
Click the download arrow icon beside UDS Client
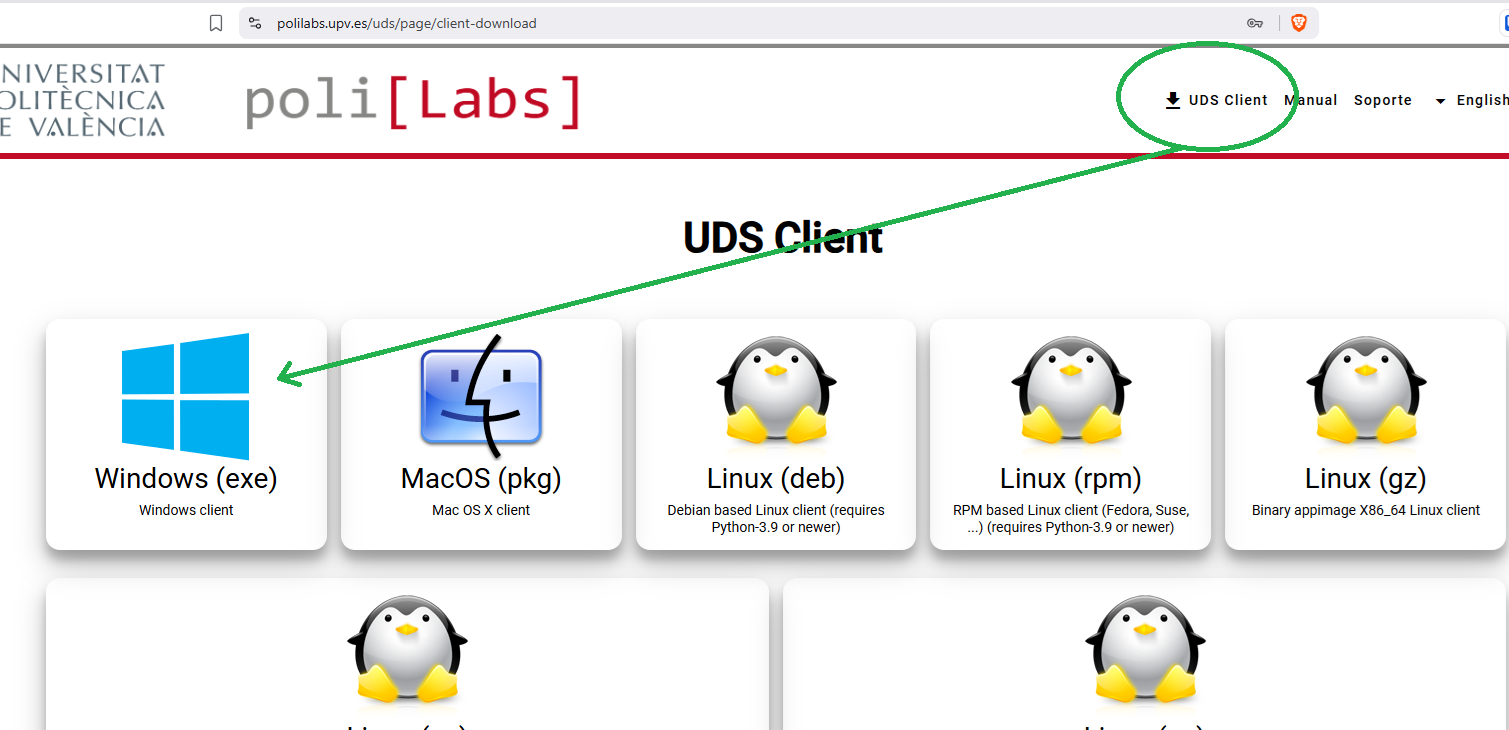pos(1173,100)
